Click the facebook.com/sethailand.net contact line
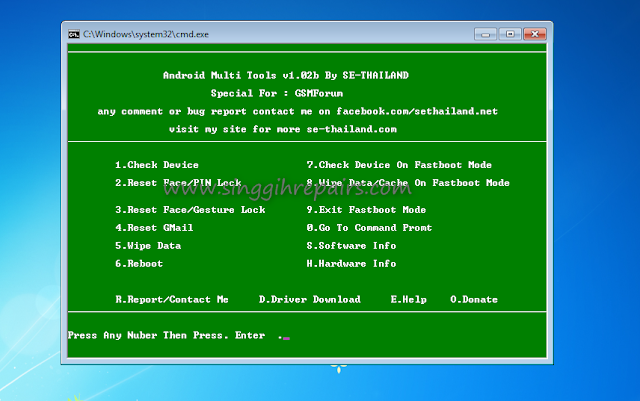The width and height of the screenshot is (640, 401). (298, 111)
